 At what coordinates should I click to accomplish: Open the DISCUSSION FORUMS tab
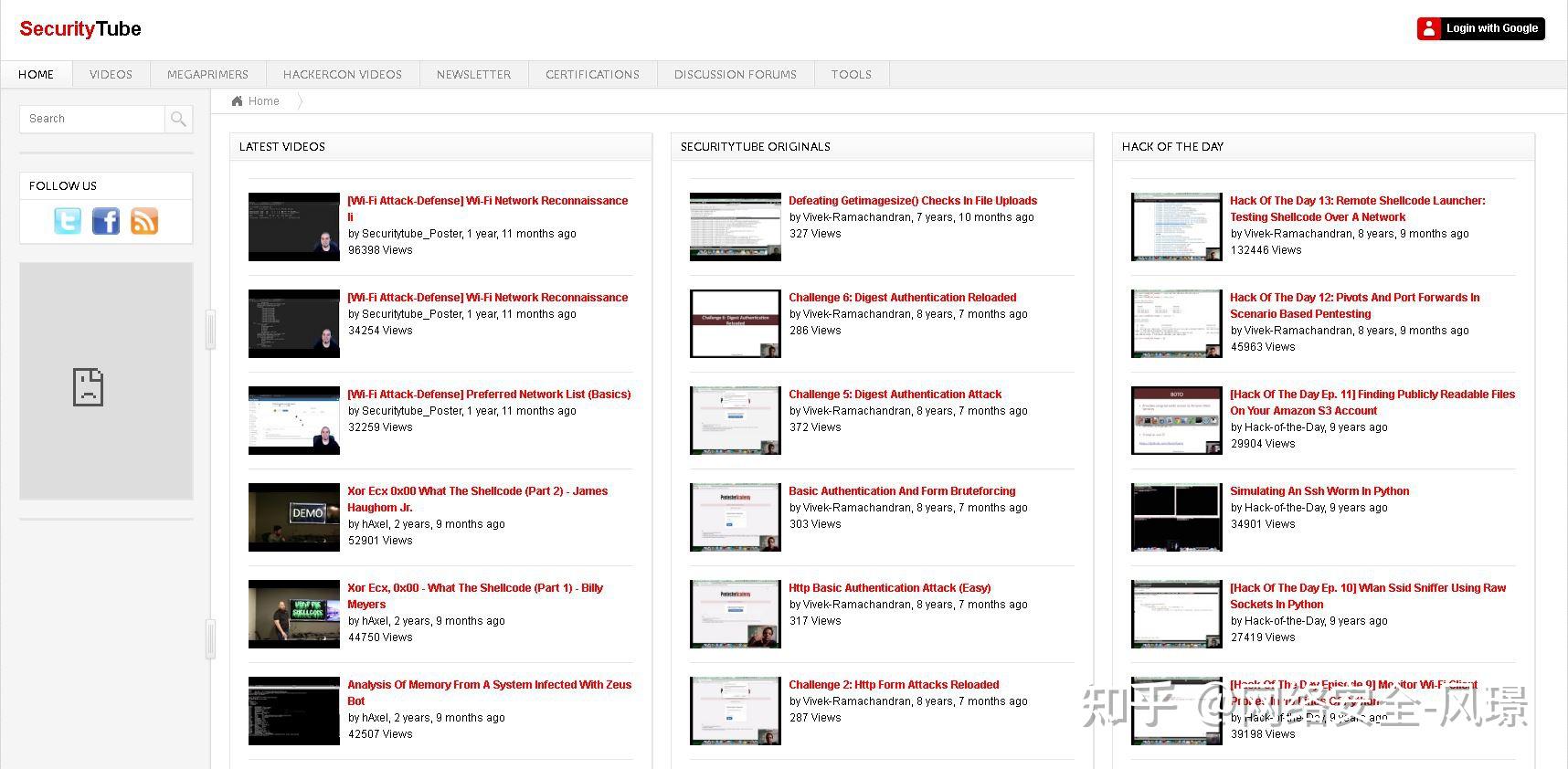[x=736, y=75]
